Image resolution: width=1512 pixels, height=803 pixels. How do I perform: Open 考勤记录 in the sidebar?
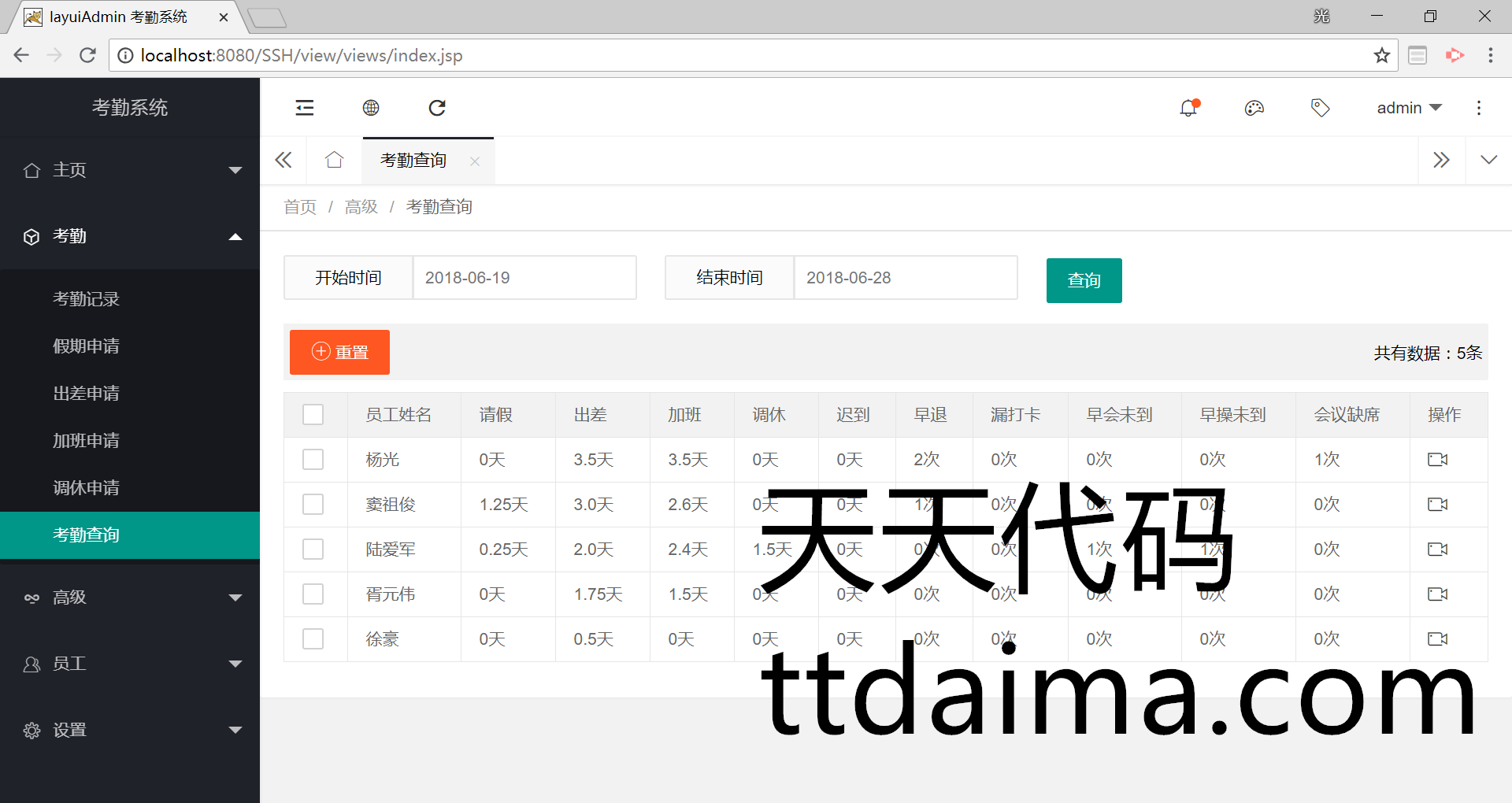[87, 299]
